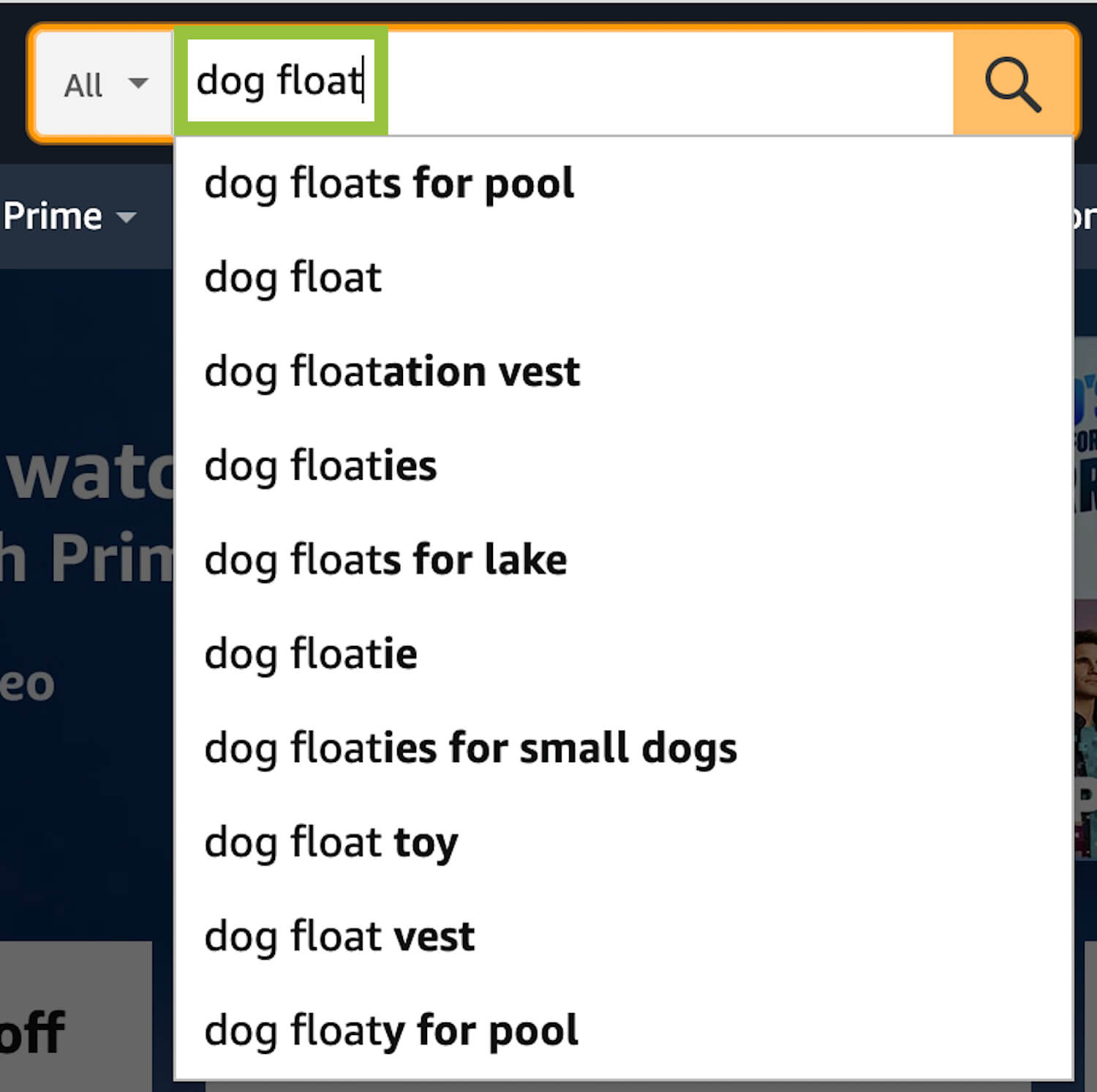Pick the dog floatation vest suggestion
The height and width of the screenshot is (1092, 1097).
[623, 372]
